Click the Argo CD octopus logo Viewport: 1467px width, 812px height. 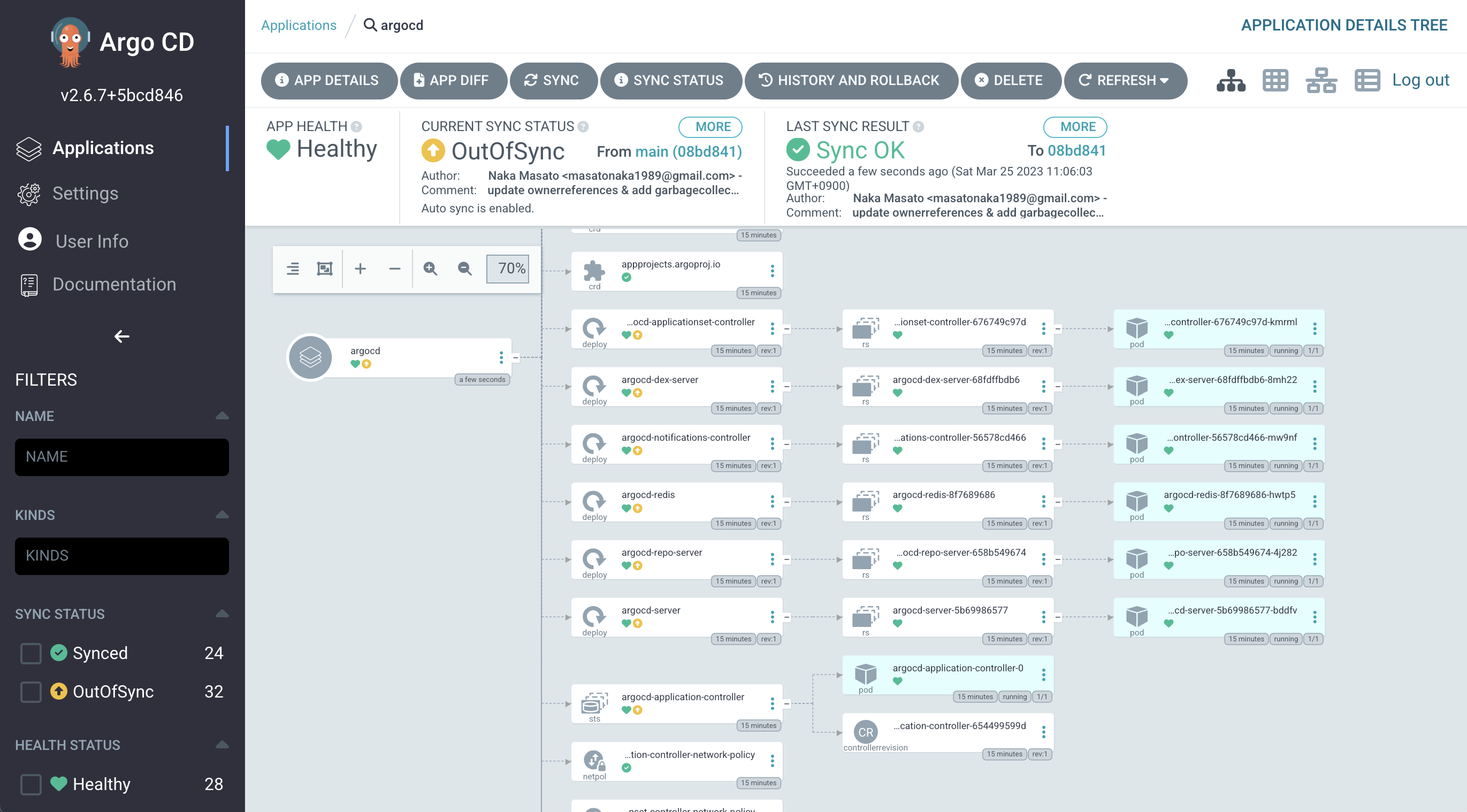pos(71,42)
